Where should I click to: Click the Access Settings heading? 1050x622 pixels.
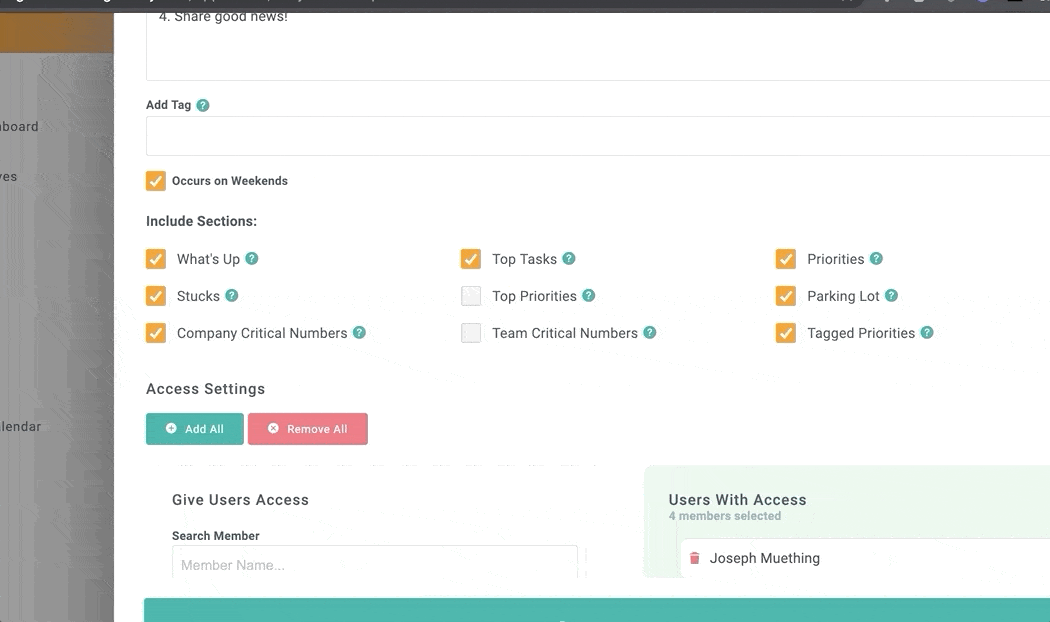pyautogui.click(x=206, y=389)
